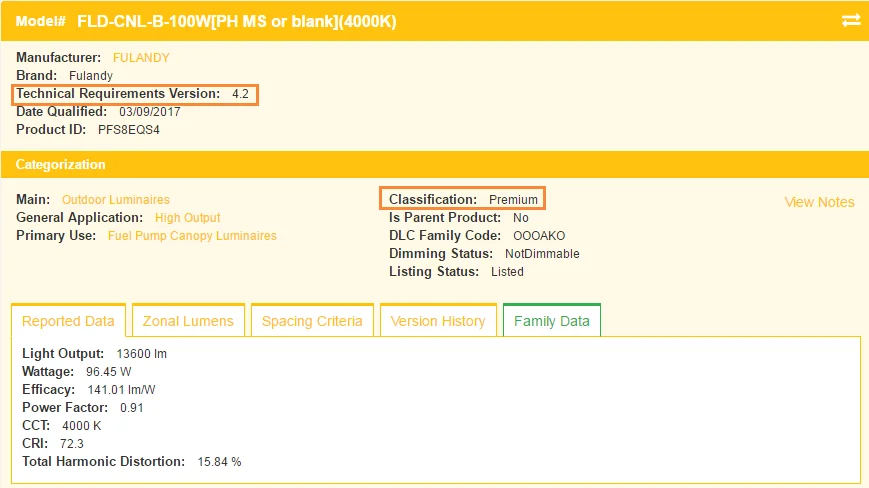Image resolution: width=869 pixels, height=488 pixels.
Task: Click the High Output application link
Action: point(187,218)
